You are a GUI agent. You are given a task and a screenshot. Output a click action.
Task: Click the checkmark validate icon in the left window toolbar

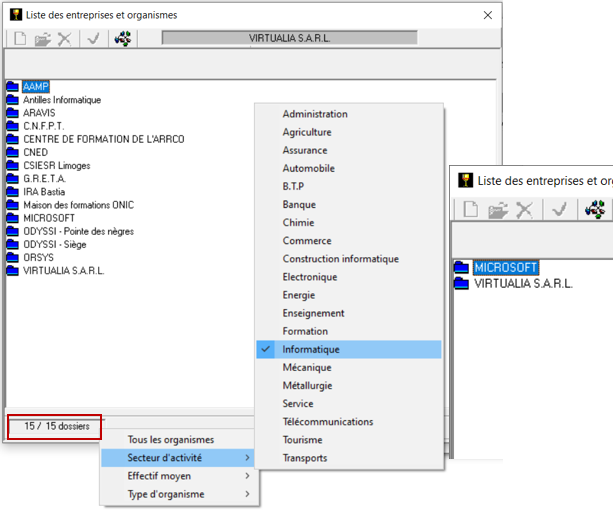93,39
